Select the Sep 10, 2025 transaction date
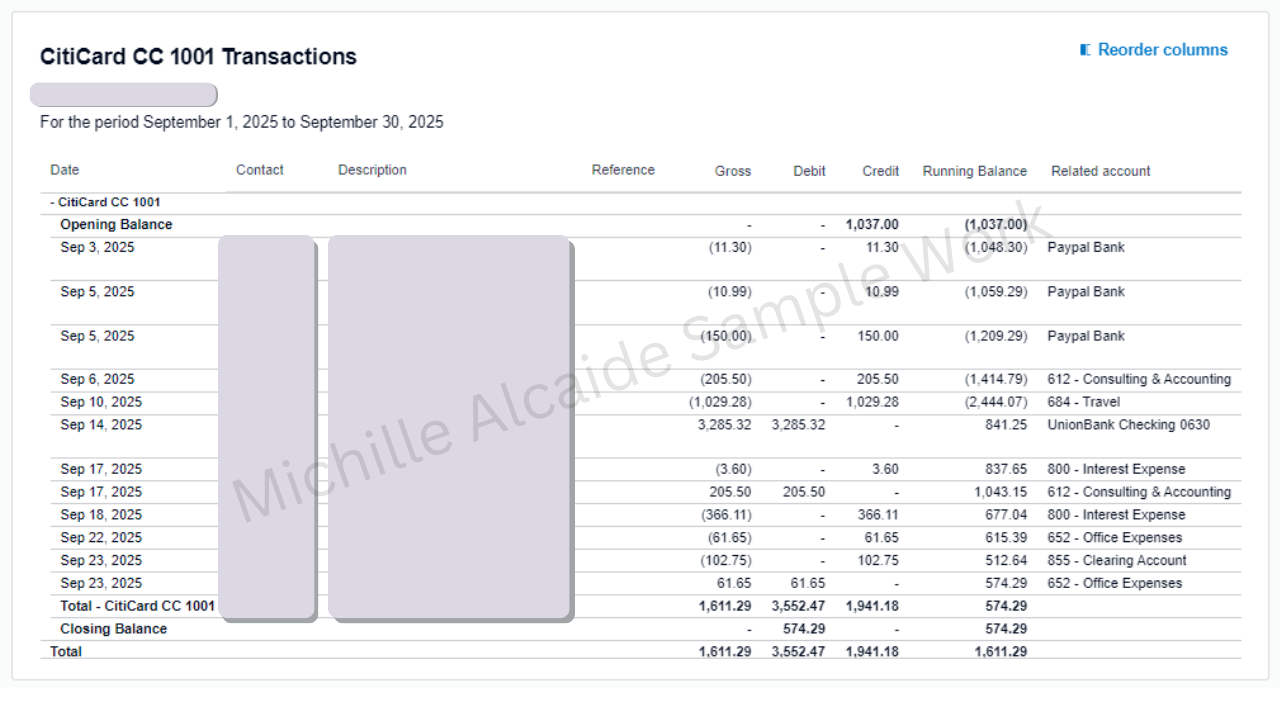Viewport: 1280px width, 720px height. coord(101,402)
